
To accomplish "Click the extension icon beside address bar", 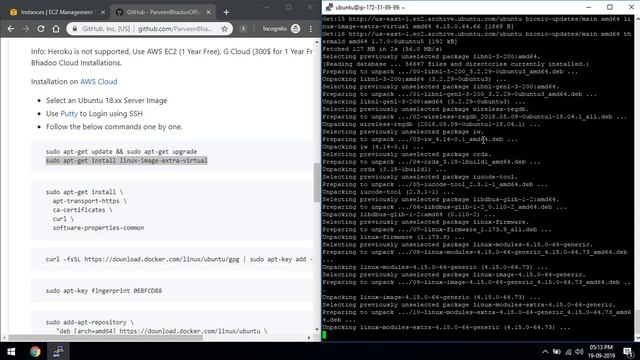I will point(243,29).
